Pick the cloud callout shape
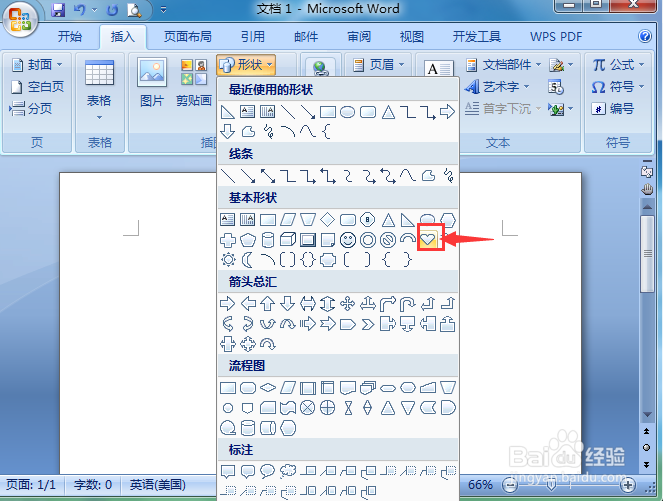This screenshot has height=501, width=663. (288, 471)
